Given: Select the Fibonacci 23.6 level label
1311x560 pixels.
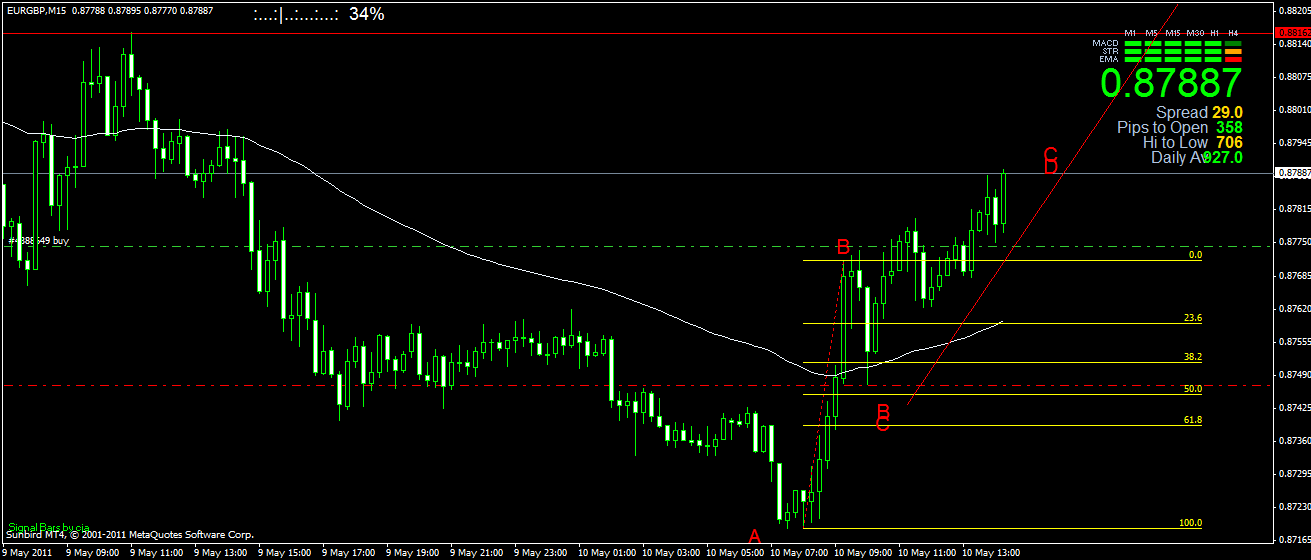Looking at the screenshot, I should [x=1193, y=318].
